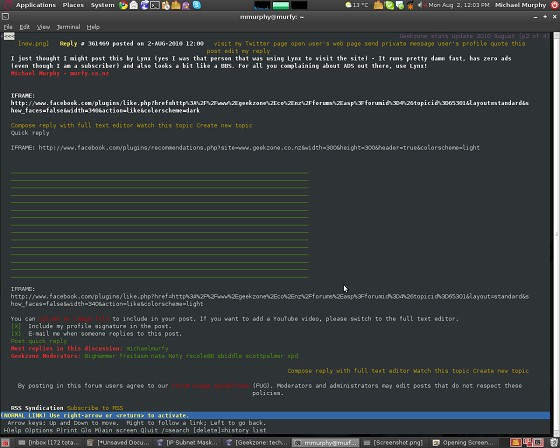The width and height of the screenshot is (560, 448).
Task: Click 'Create new topic' link above Quick reply
Action: (x=224, y=125)
